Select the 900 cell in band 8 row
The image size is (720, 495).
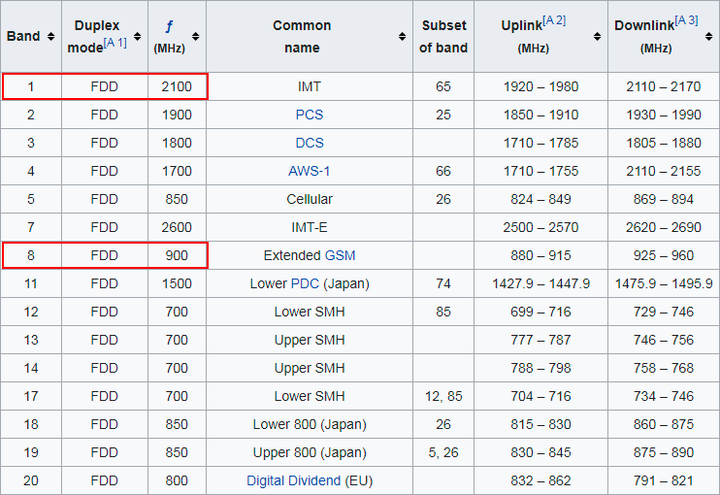[x=177, y=255]
